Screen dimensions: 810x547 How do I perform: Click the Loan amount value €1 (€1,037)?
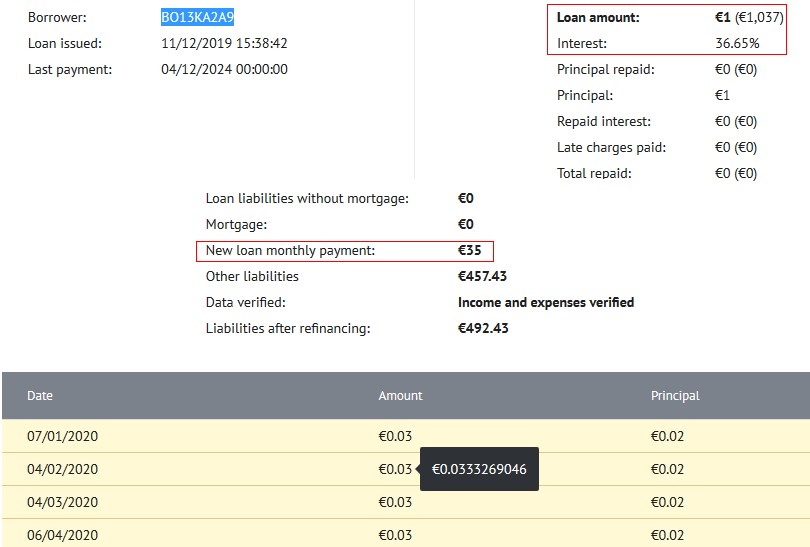pyautogui.click(x=749, y=17)
